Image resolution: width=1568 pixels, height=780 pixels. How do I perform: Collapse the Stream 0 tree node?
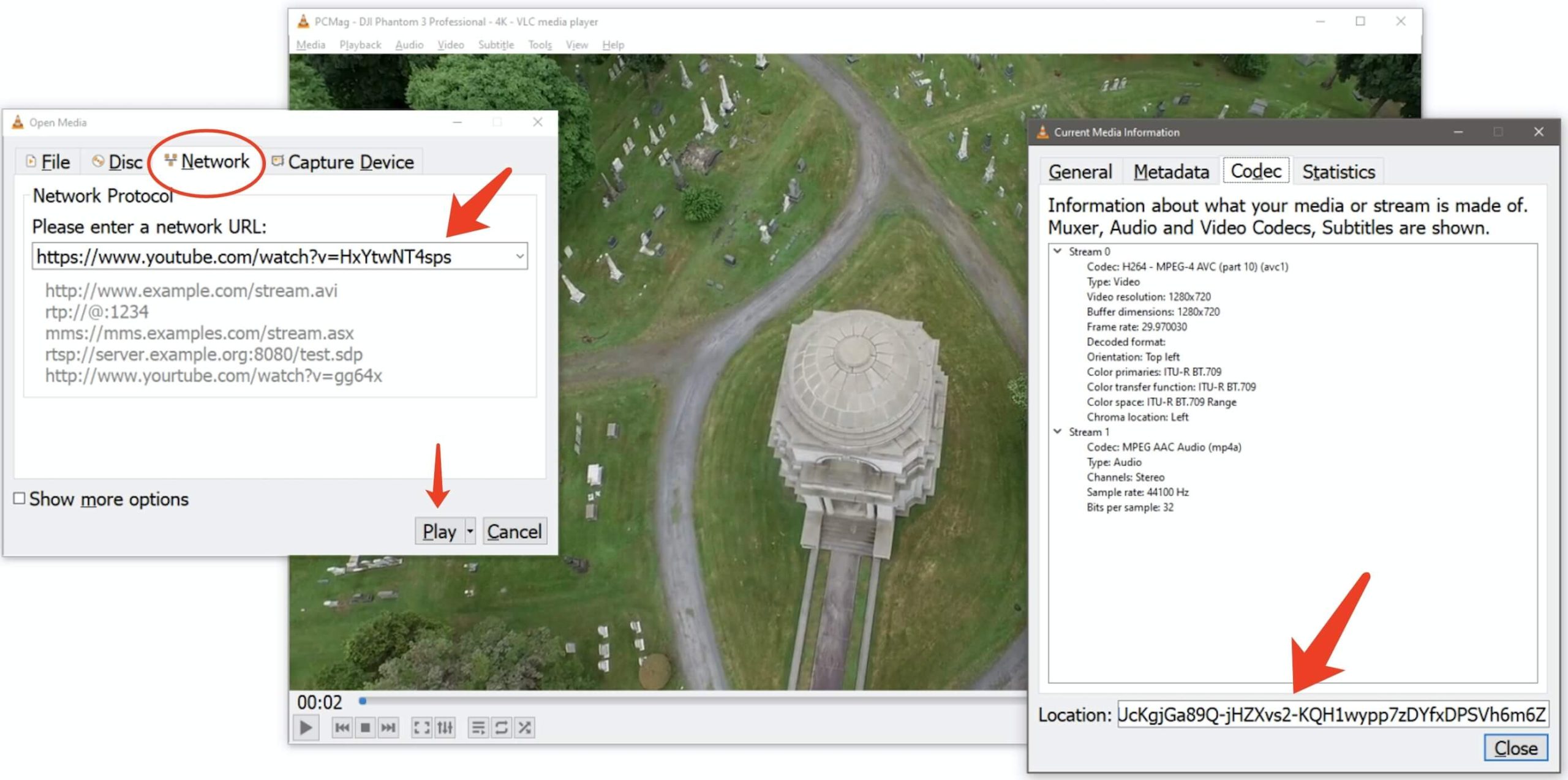(1057, 251)
